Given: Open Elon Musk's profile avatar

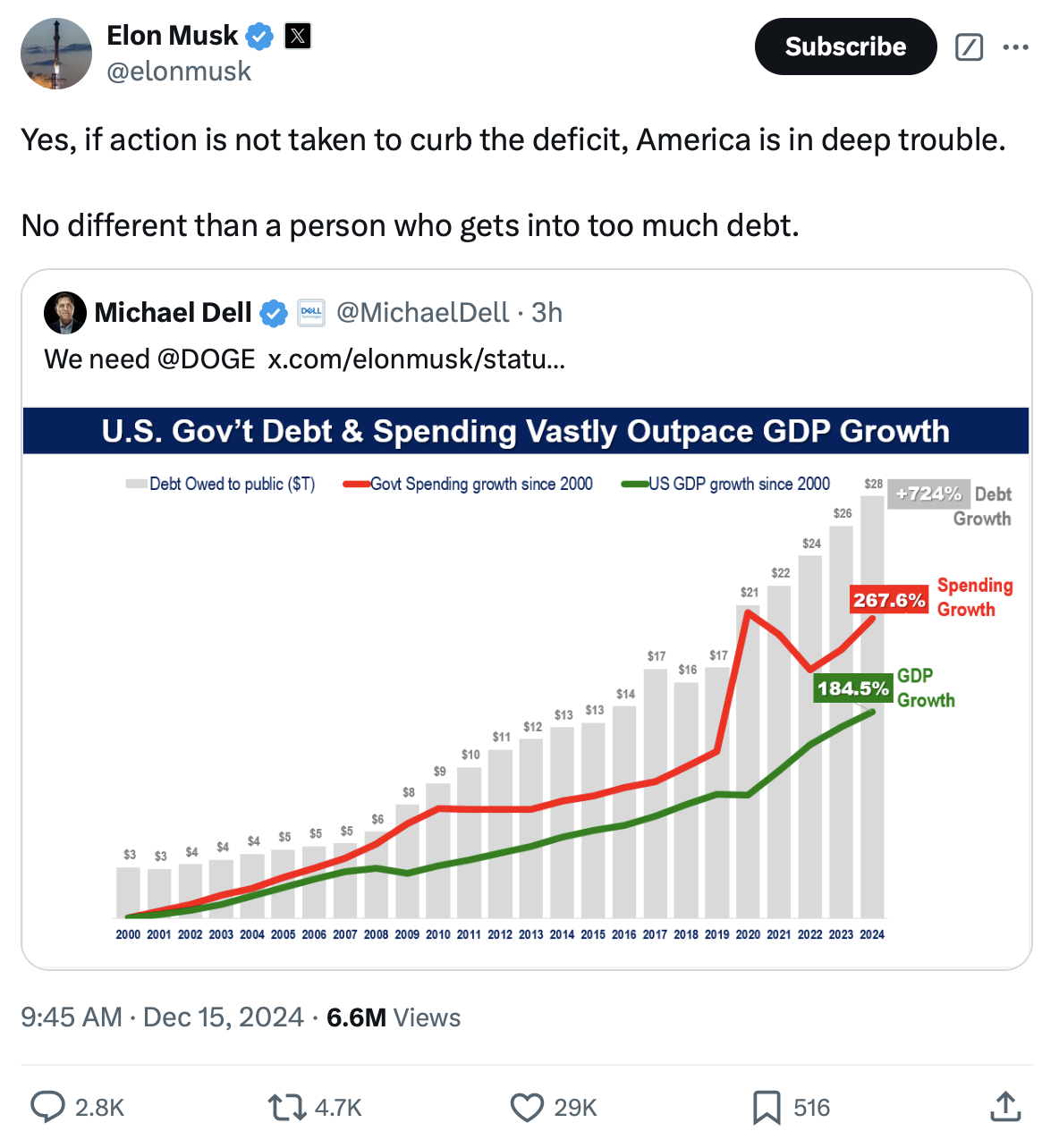Looking at the screenshot, I should coord(56,54).
